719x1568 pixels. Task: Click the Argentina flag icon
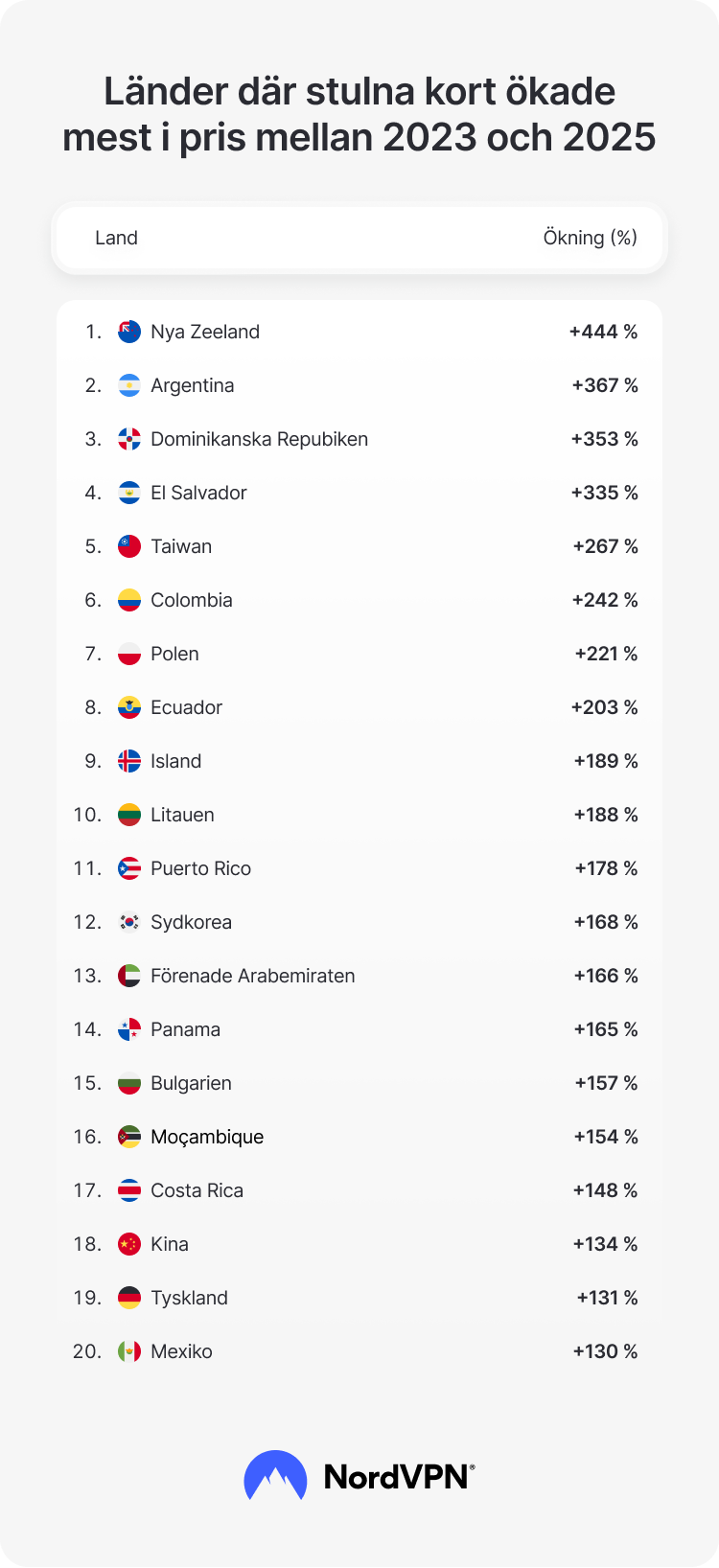coord(129,385)
